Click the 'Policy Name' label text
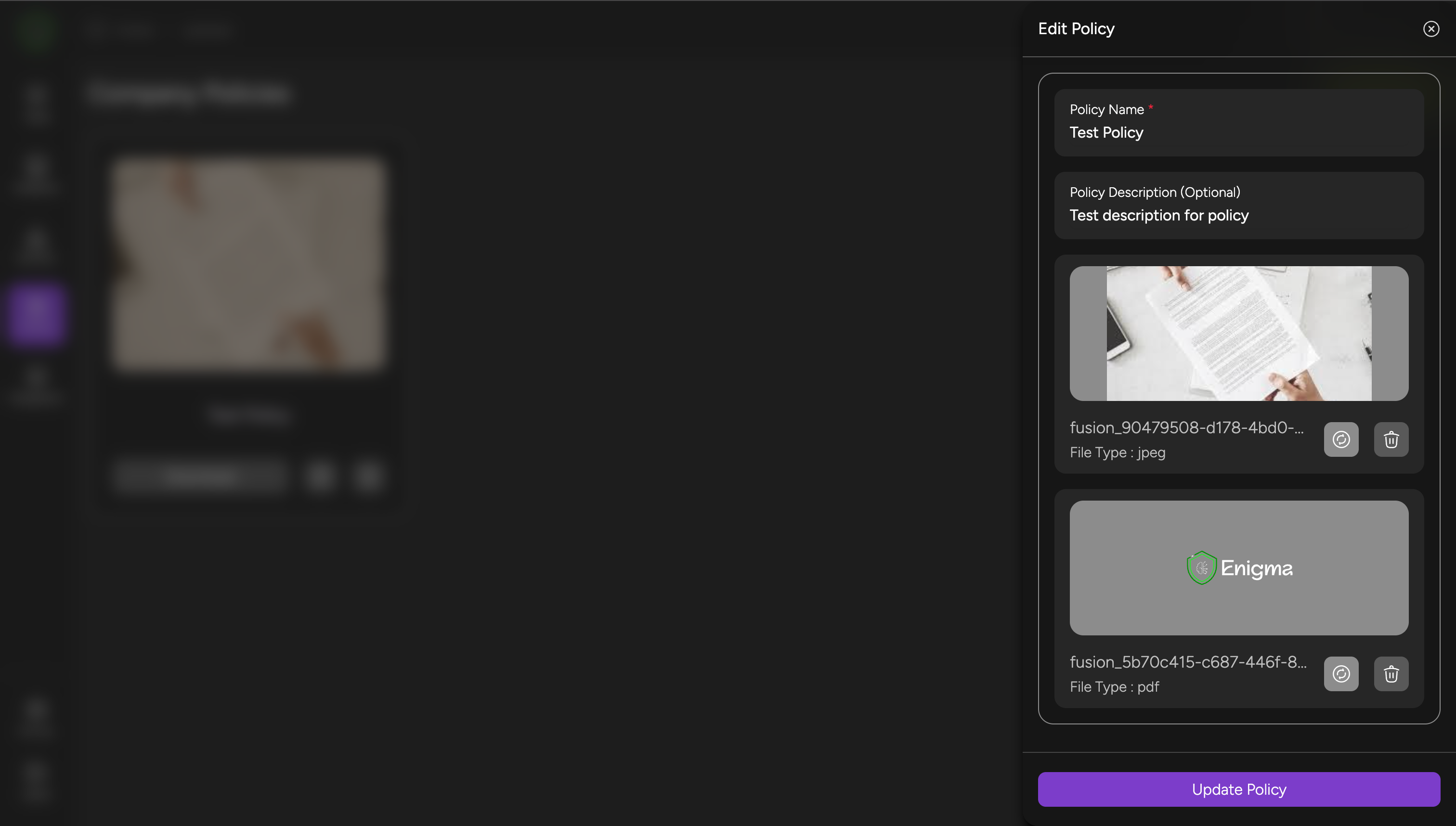Screen dimensions: 1456x826 tap(1106, 109)
